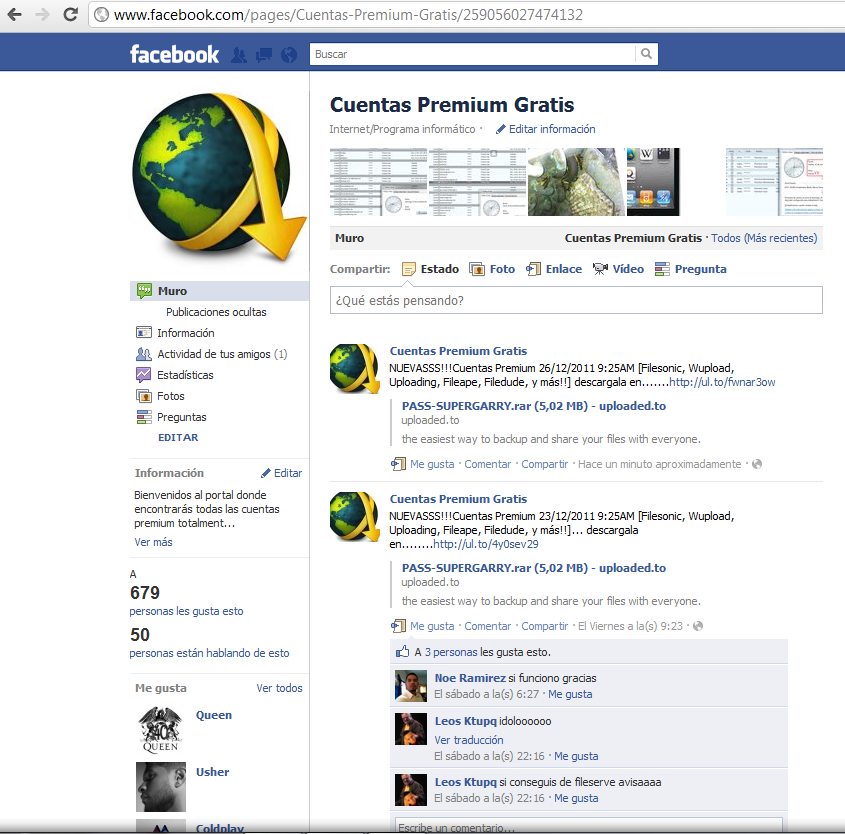
Task: Click the Muro speech bubble icon
Action: pyautogui.click(x=144, y=291)
